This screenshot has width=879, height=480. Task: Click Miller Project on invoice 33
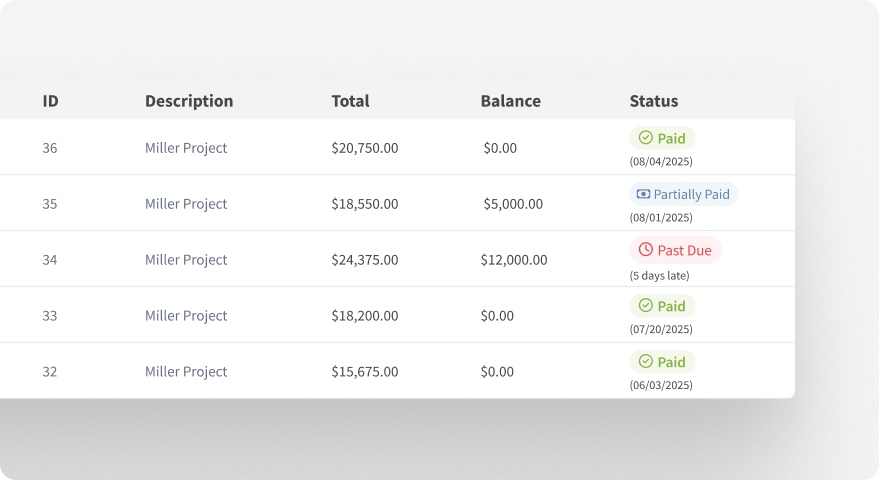tap(186, 316)
